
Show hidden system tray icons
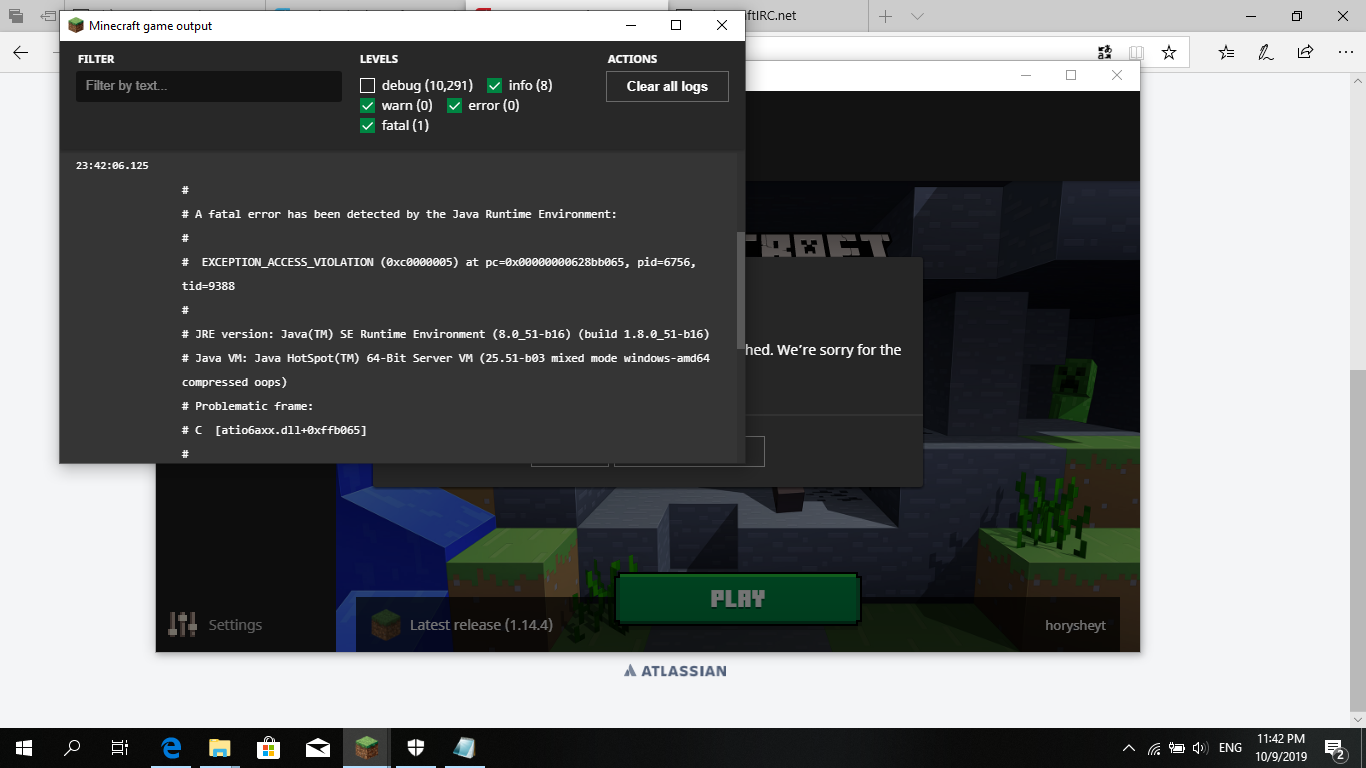tap(1129, 748)
